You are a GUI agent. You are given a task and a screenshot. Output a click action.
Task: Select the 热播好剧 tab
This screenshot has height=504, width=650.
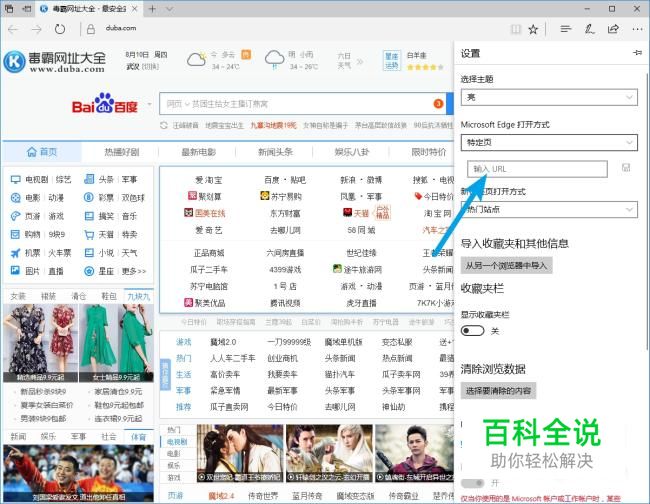pos(121,152)
